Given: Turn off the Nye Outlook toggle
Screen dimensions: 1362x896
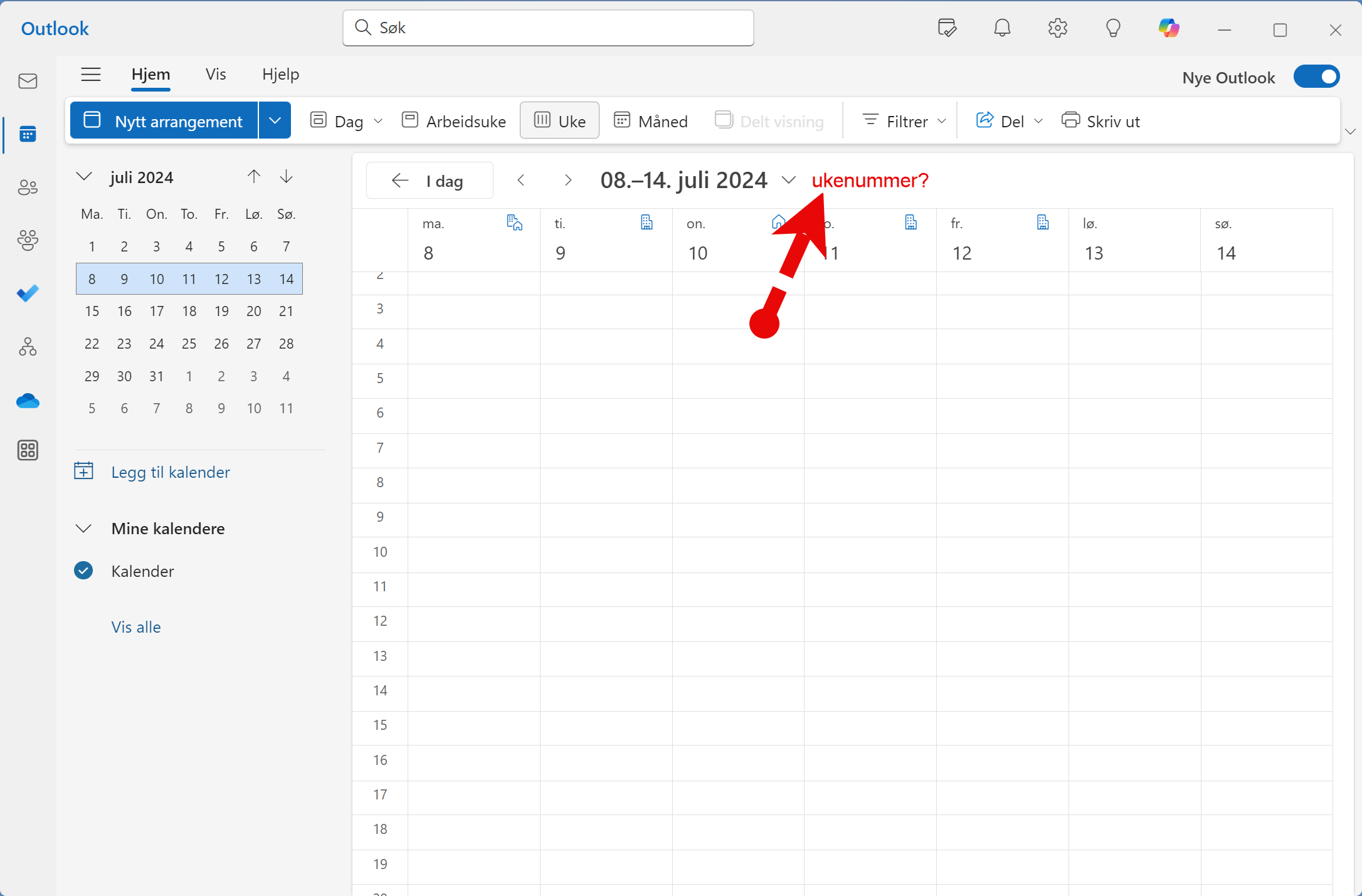Looking at the screenshot, I should click(x=1316, y=77).
